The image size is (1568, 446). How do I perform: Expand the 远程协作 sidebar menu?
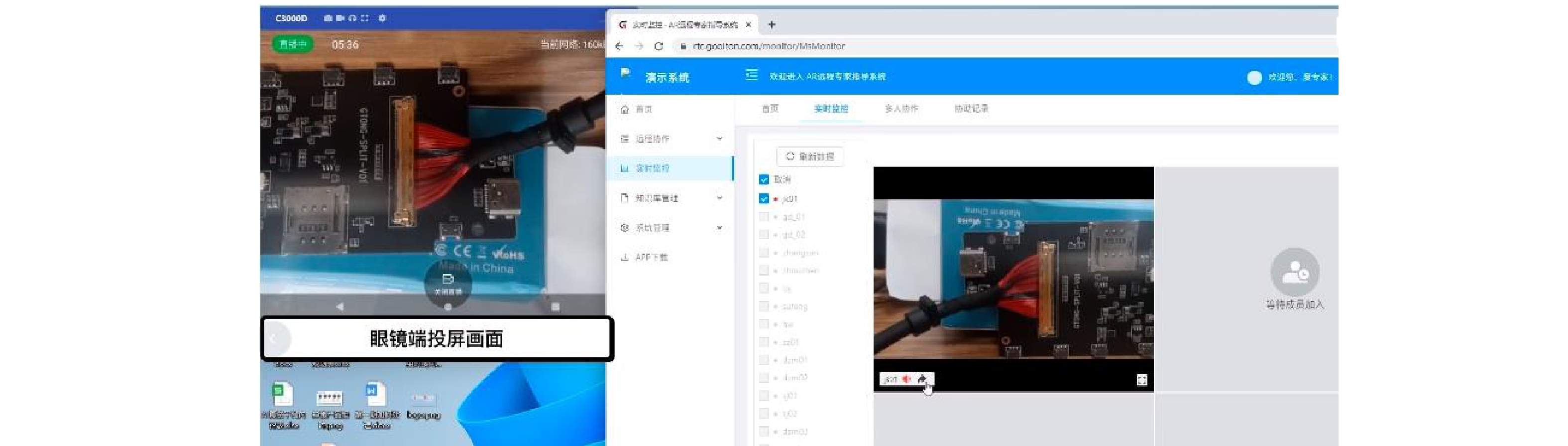(x=670, y=139)
